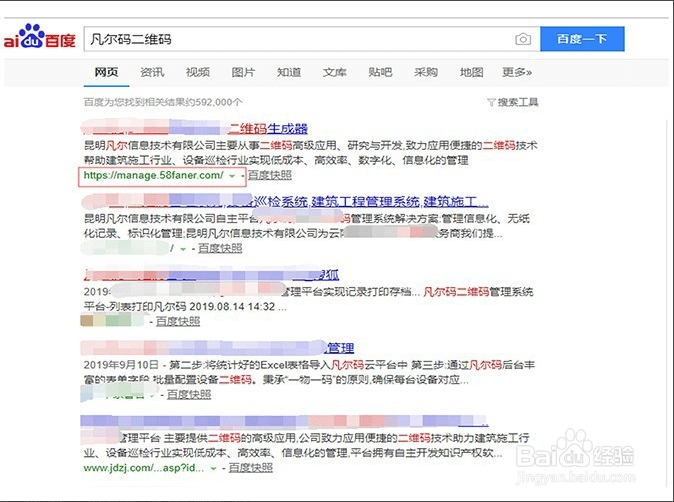
Task: Click snippet text 2019年9月10日 - 第二步
Action: pos(143,365)
